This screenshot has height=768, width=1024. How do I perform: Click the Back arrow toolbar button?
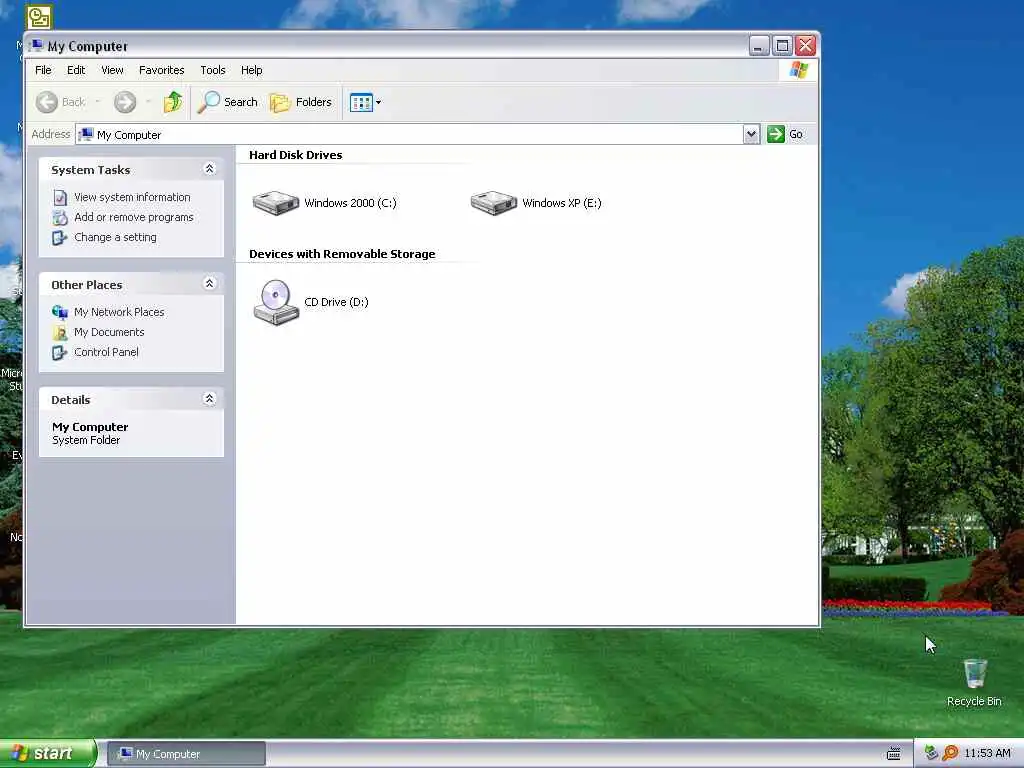pos(46,102)
